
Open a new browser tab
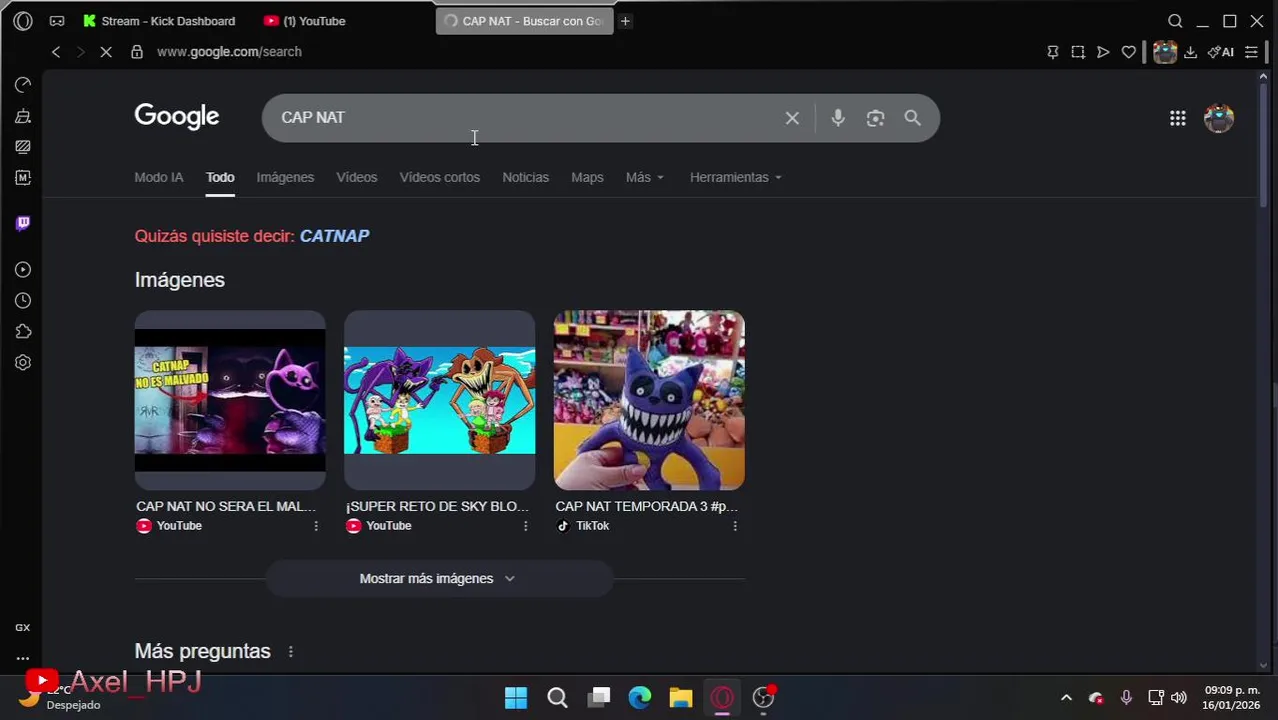625,21
